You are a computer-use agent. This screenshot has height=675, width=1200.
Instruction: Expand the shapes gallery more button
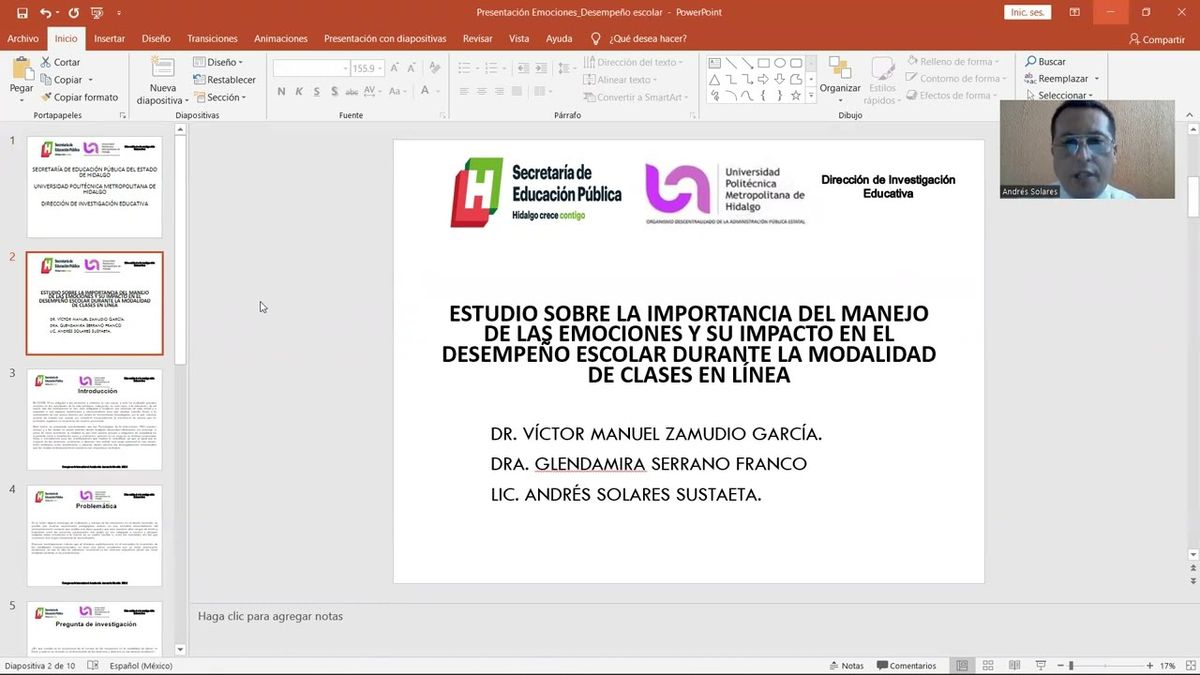click(x=810, y=96)
